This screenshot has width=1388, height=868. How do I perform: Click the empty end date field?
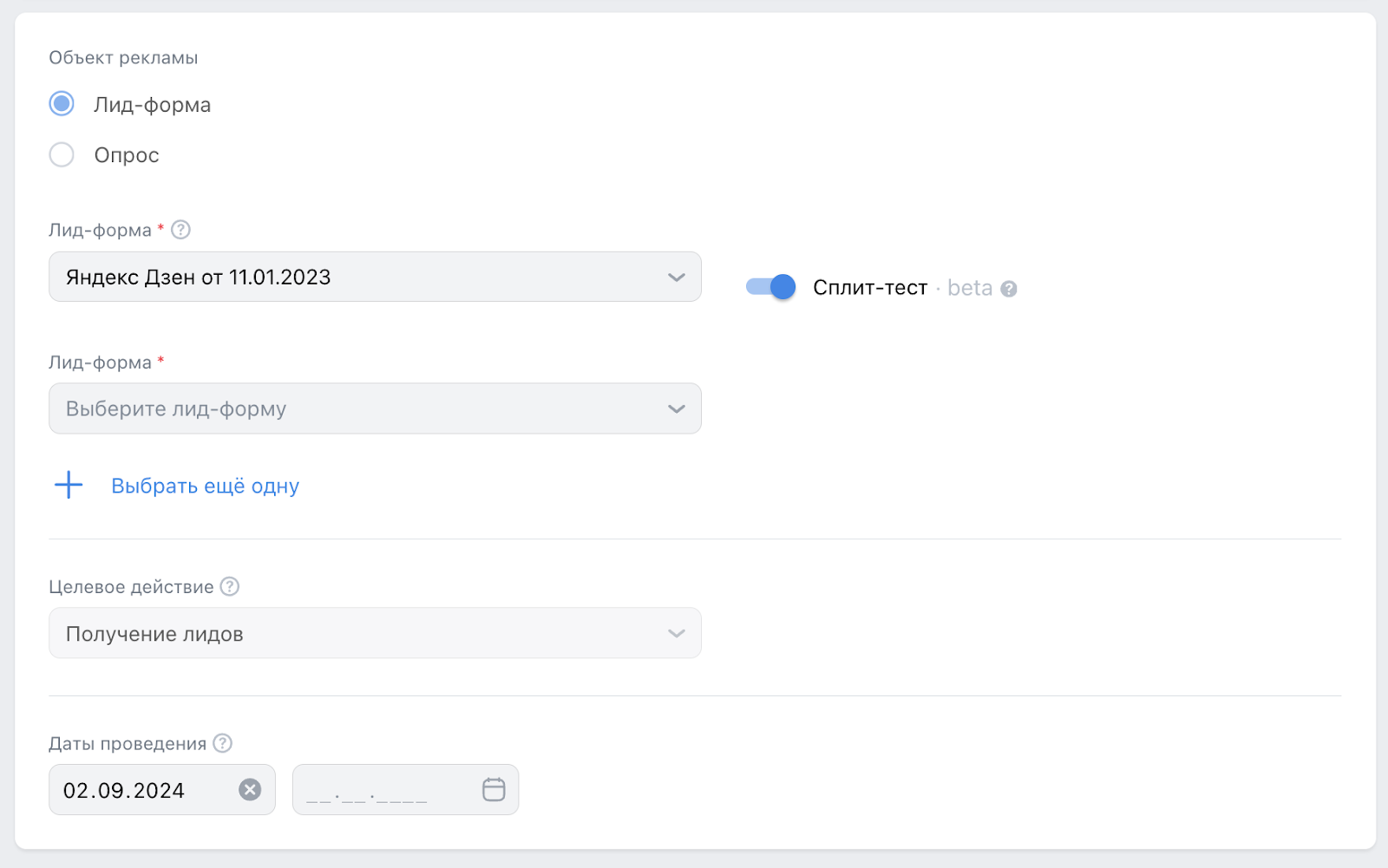click(x=405, y=790)
